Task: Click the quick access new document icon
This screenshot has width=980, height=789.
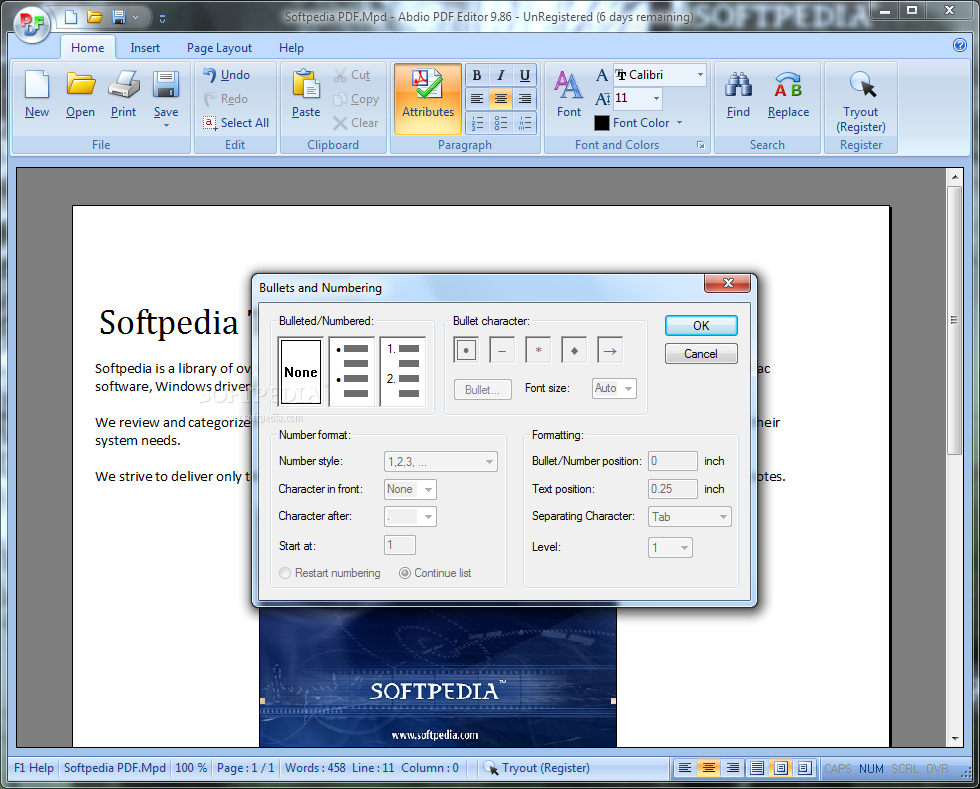Action: coord(71,17)
